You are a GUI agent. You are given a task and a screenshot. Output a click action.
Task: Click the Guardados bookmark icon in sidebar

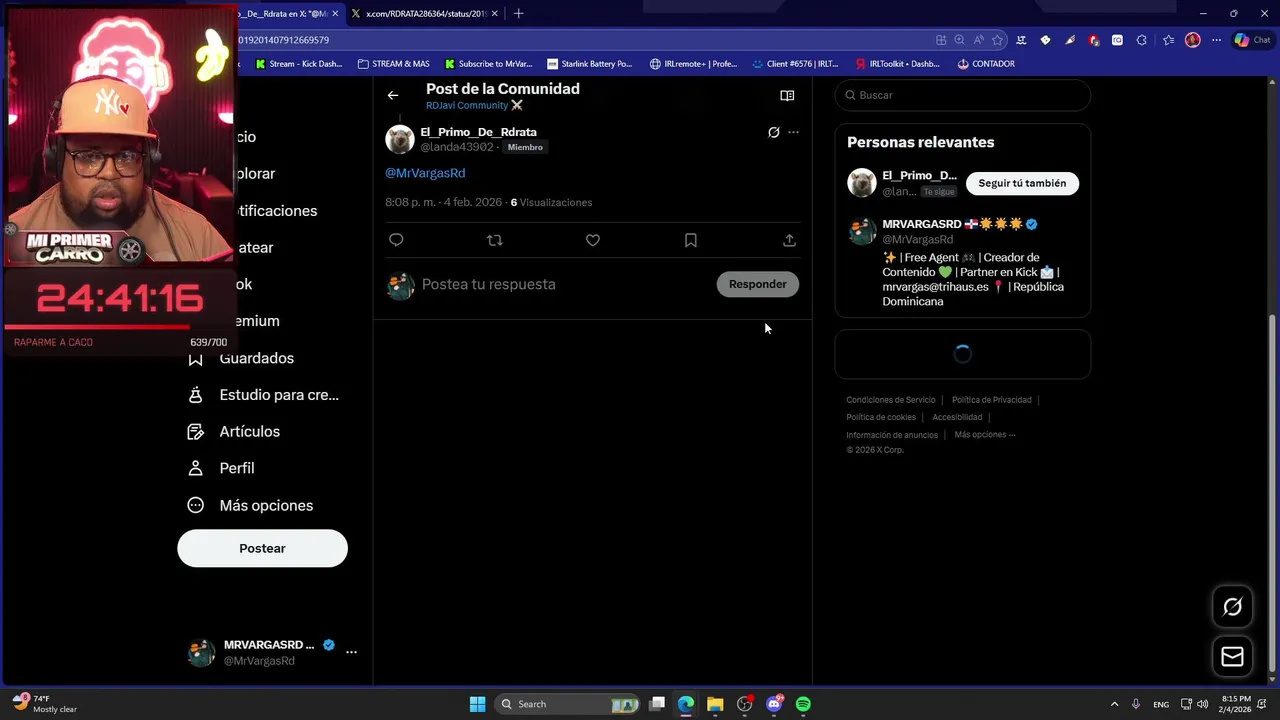(196, 358)
